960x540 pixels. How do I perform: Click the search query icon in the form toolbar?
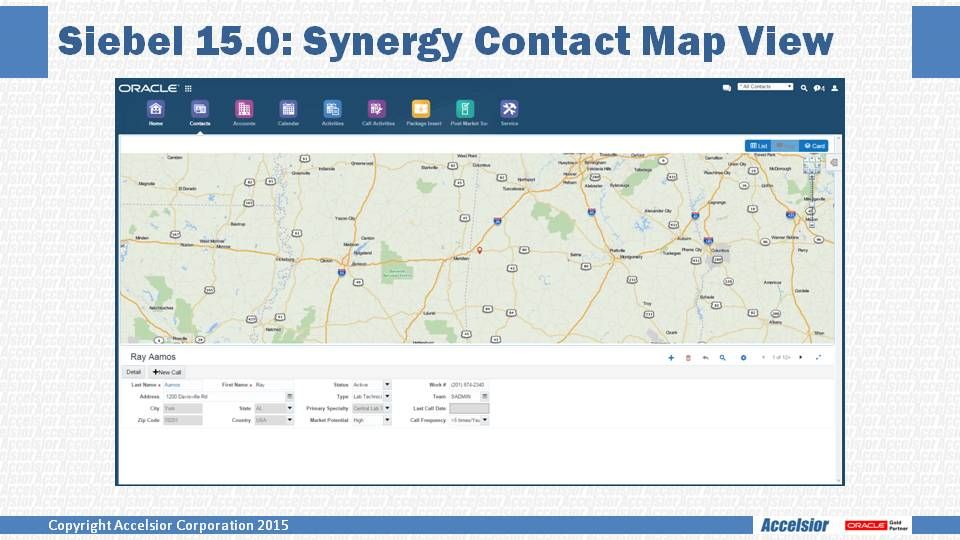pos(722,357)
